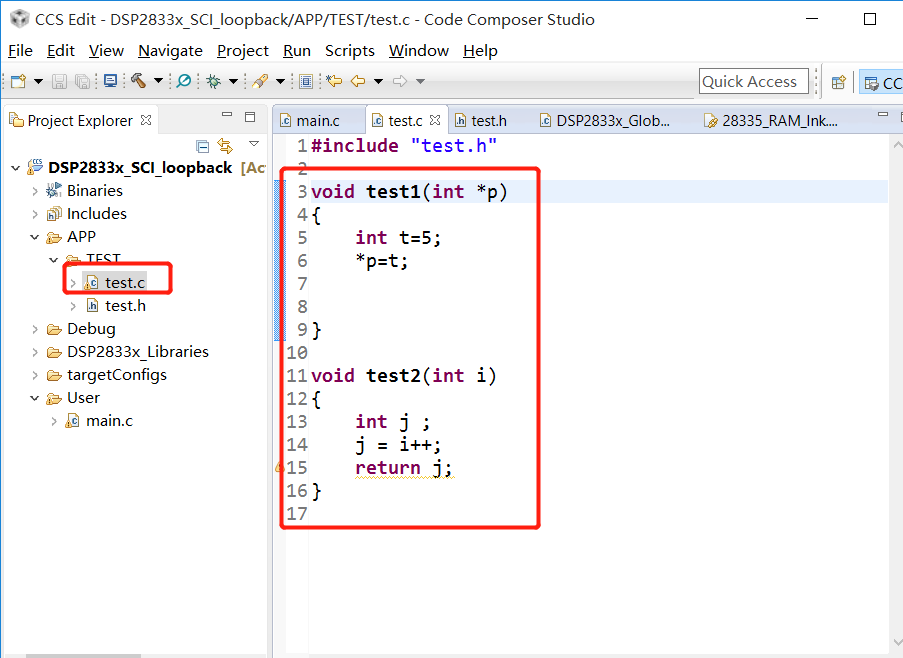Build project with the hammer icon

click(138, 81)
